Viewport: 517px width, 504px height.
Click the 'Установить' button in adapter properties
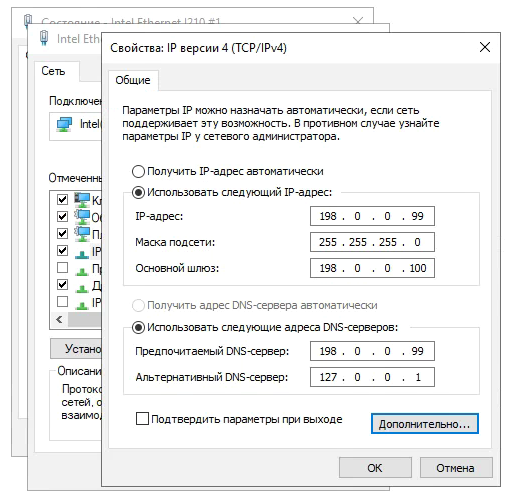76,349
